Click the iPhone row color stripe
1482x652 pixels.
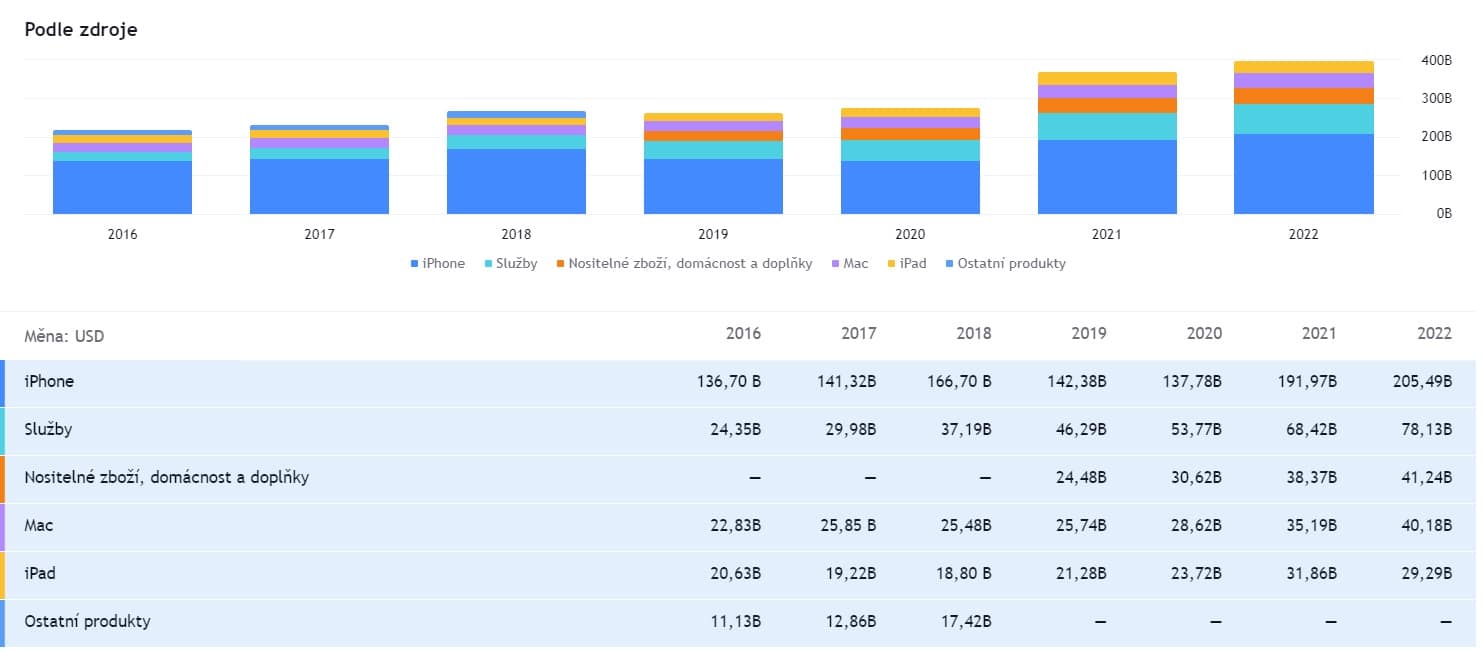tap(4, 381)
